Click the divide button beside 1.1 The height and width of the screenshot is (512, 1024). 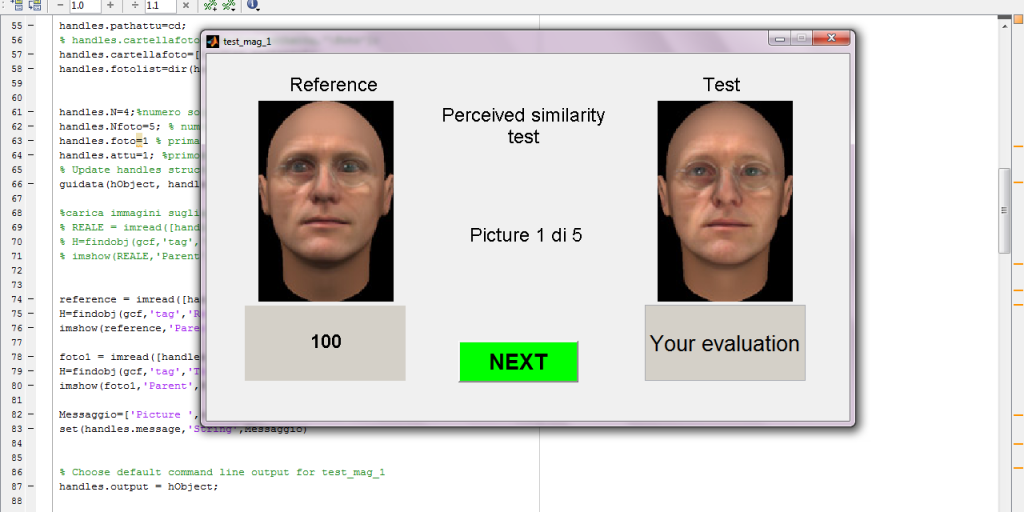pyautogui.click(x=135, y=6)
